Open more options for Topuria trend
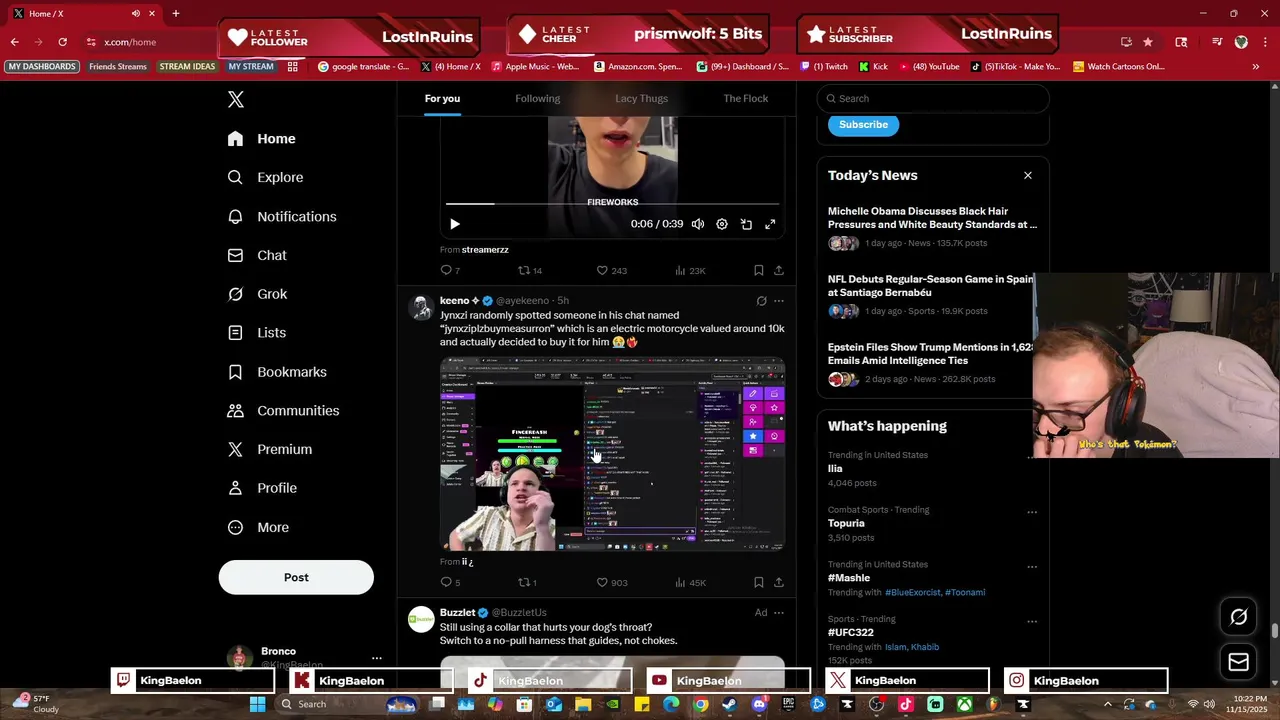 pos(1032,512)
